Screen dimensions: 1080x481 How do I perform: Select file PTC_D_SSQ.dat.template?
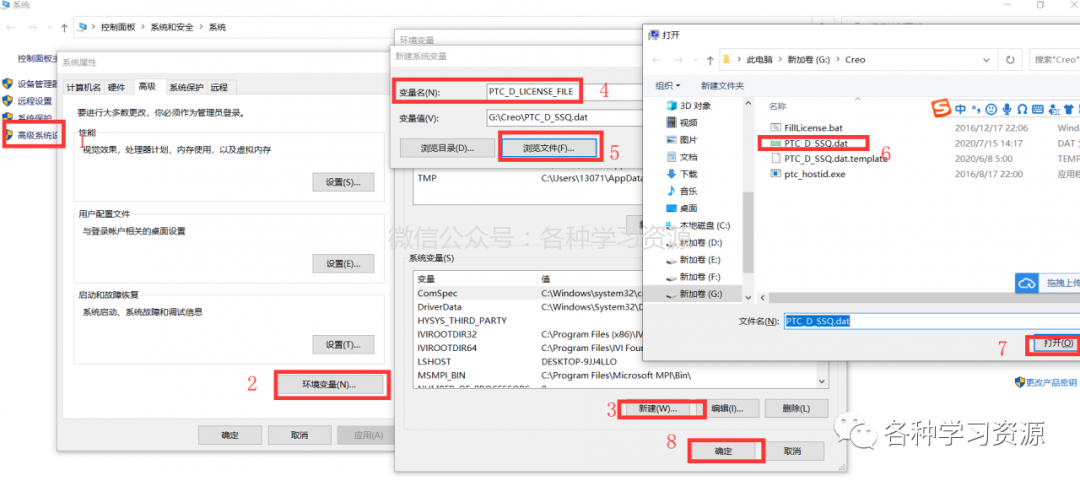click(x=829, y=158)
